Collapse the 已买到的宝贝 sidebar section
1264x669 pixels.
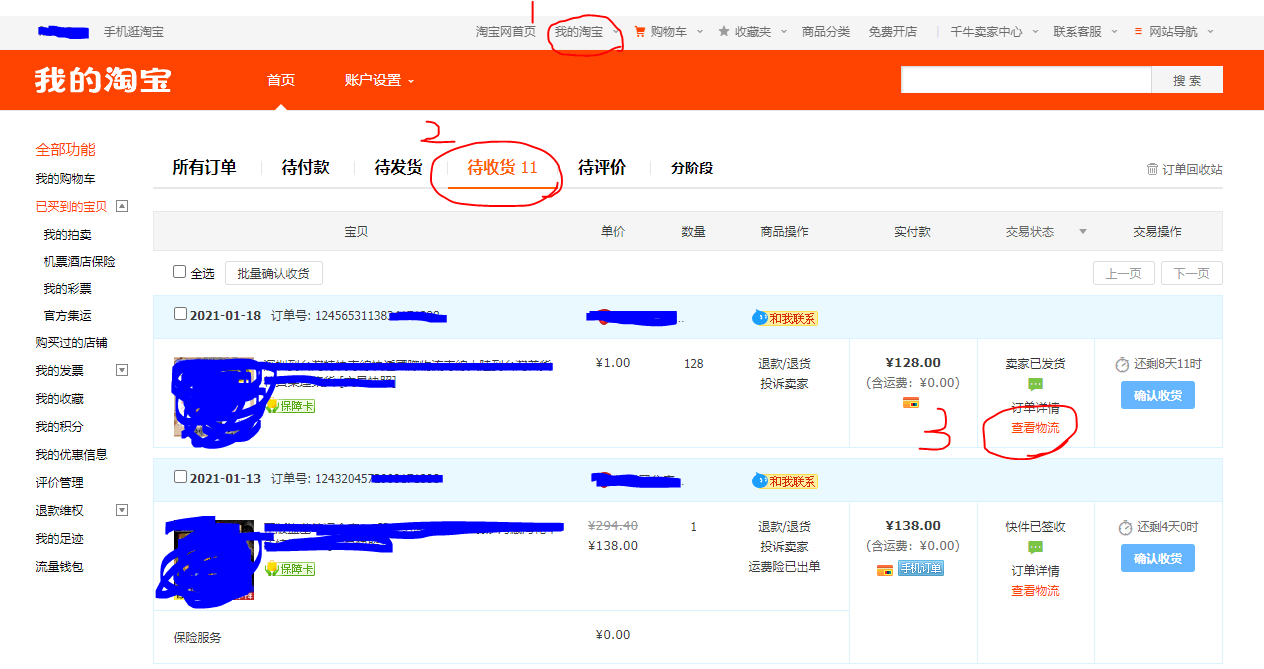[122, 206]
